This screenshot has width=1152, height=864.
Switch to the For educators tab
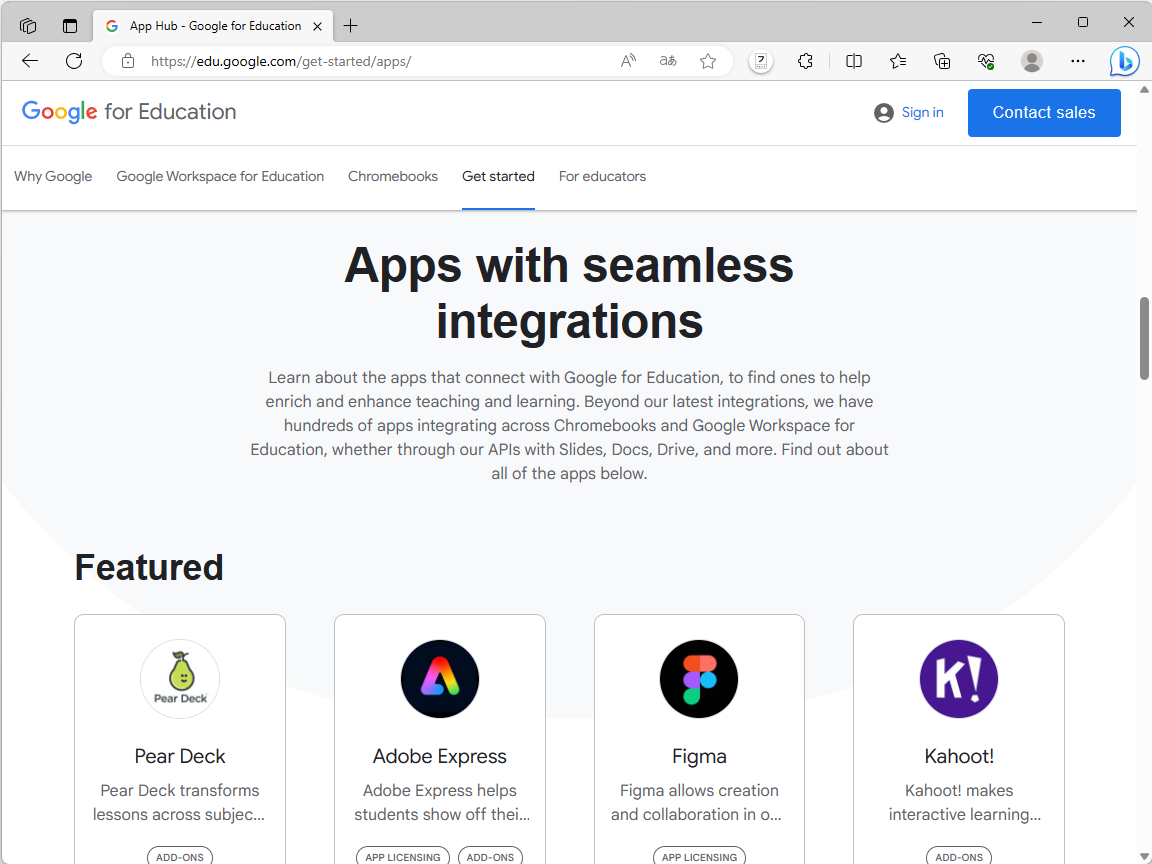coord(602,176)
